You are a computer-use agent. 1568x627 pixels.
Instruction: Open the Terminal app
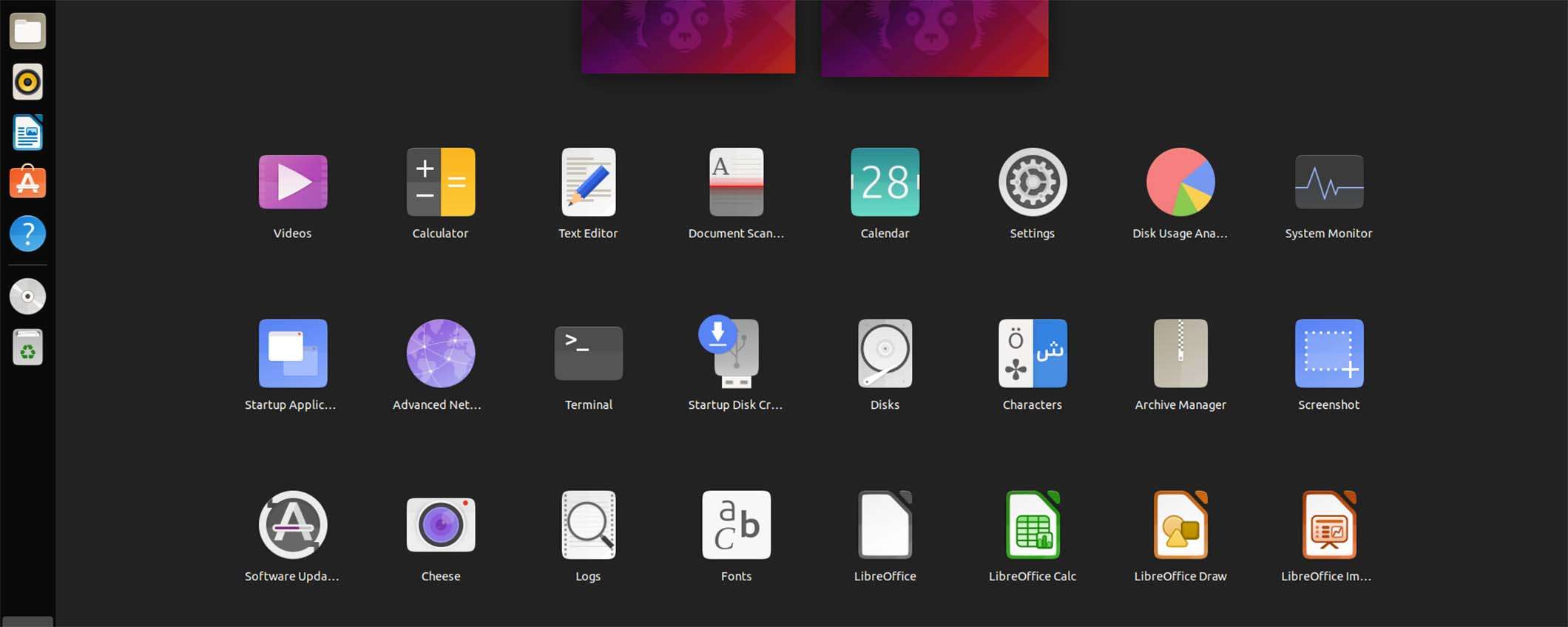point(589,354)
